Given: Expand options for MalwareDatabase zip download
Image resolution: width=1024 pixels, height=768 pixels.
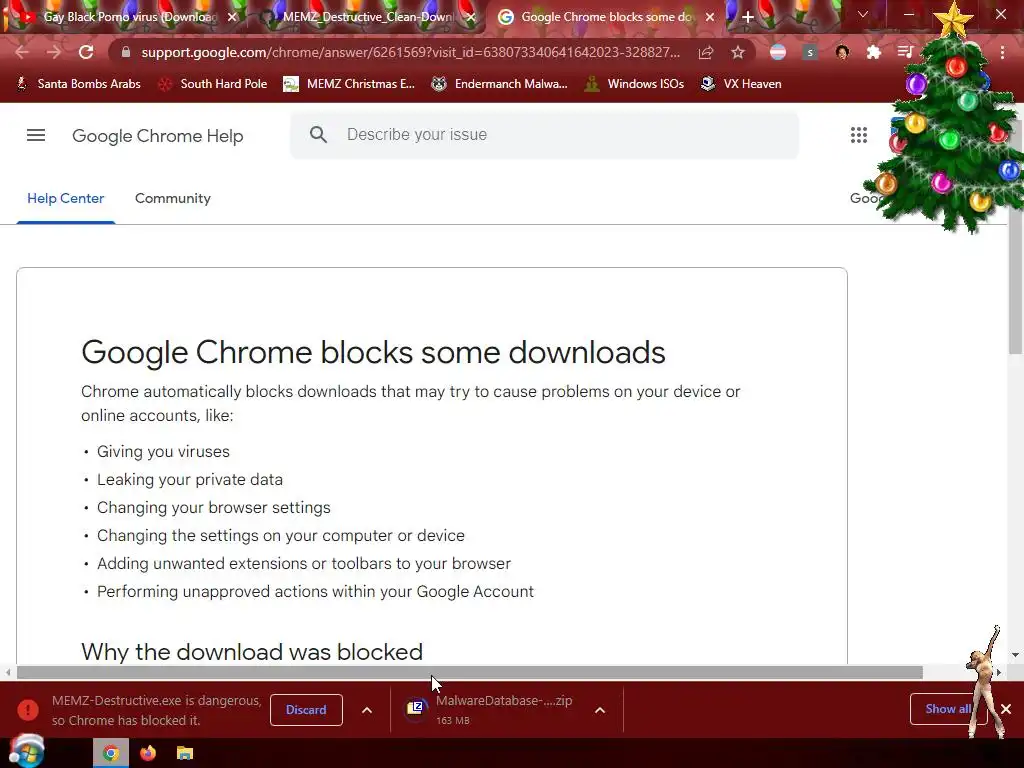Looking at the screenshot, I should coord(600,710).
